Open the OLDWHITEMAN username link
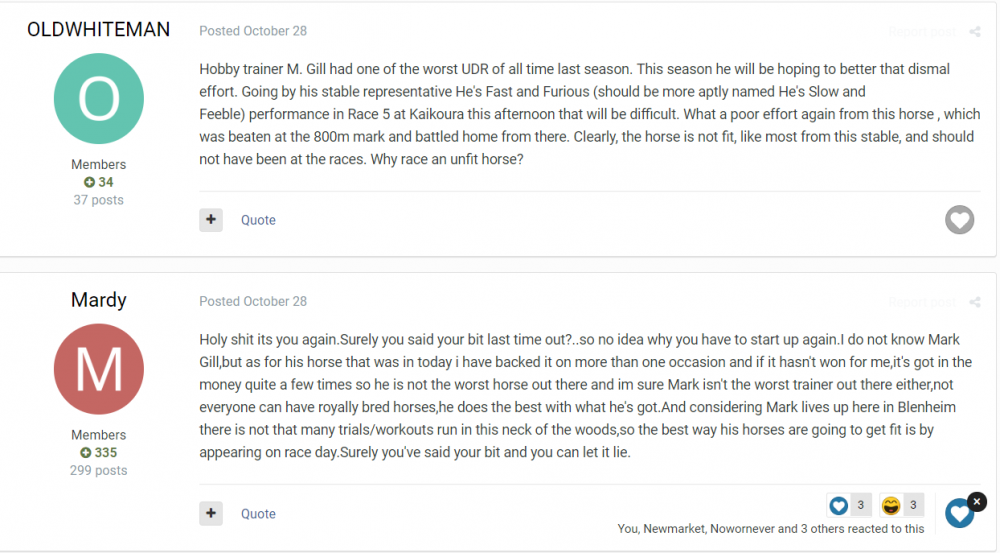 tap(99, 29)
